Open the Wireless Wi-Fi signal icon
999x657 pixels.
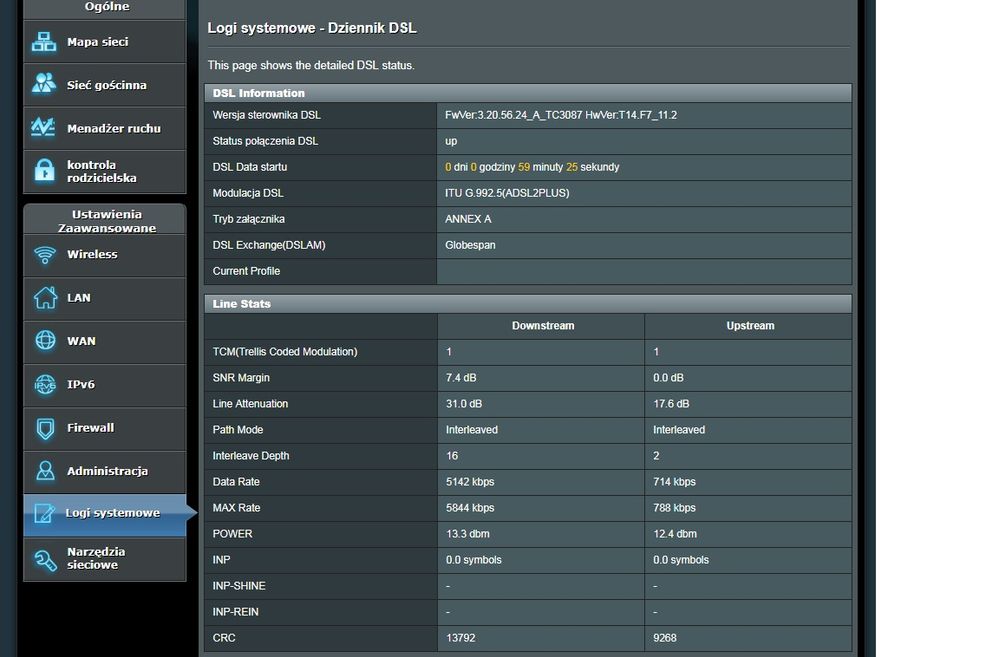pos(45,255)
